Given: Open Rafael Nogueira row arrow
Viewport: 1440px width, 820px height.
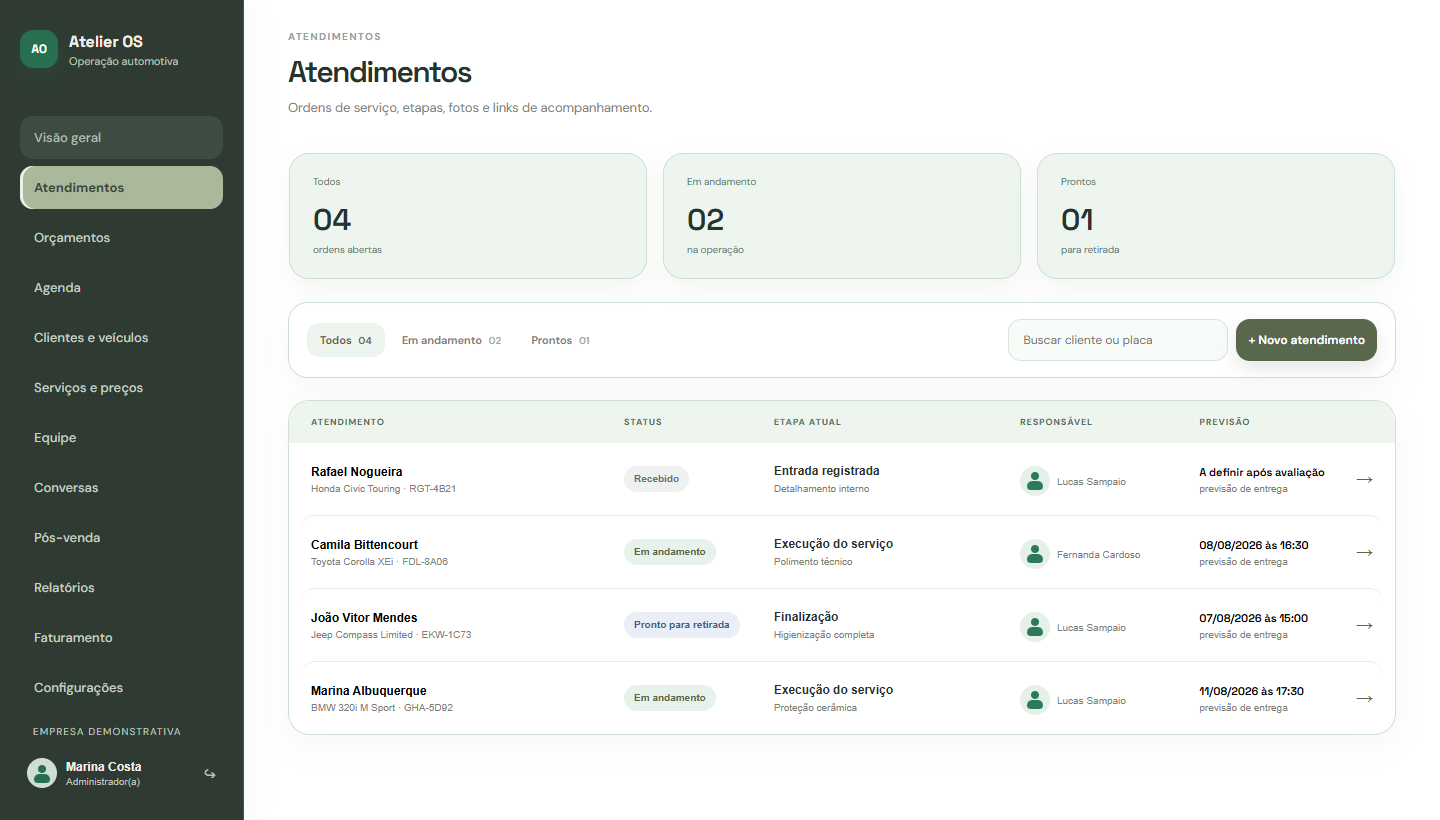Looking at the screenshot, I should (1364, 479).
